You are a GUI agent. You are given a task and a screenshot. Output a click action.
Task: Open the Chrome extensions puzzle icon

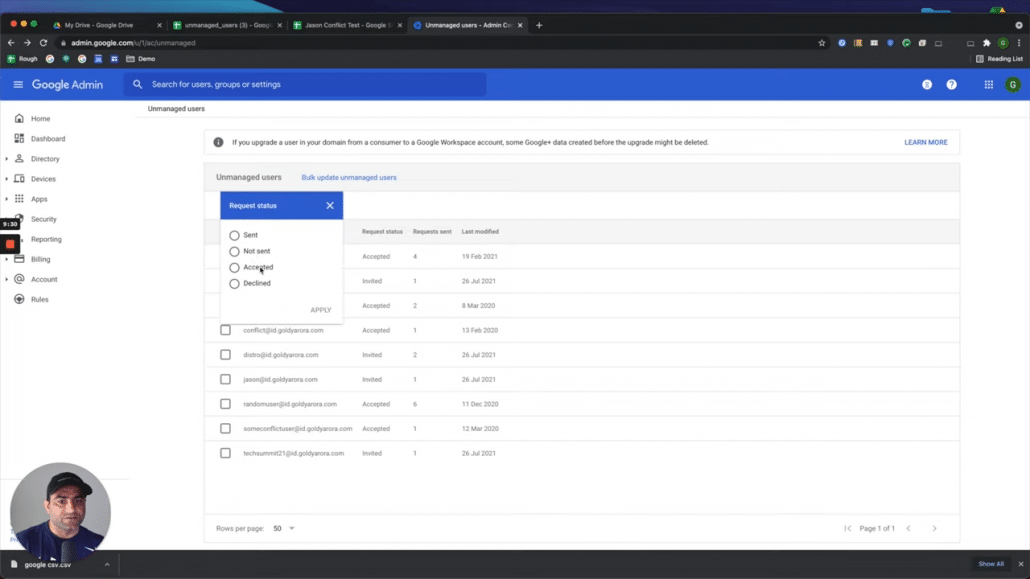pos(986,43)
